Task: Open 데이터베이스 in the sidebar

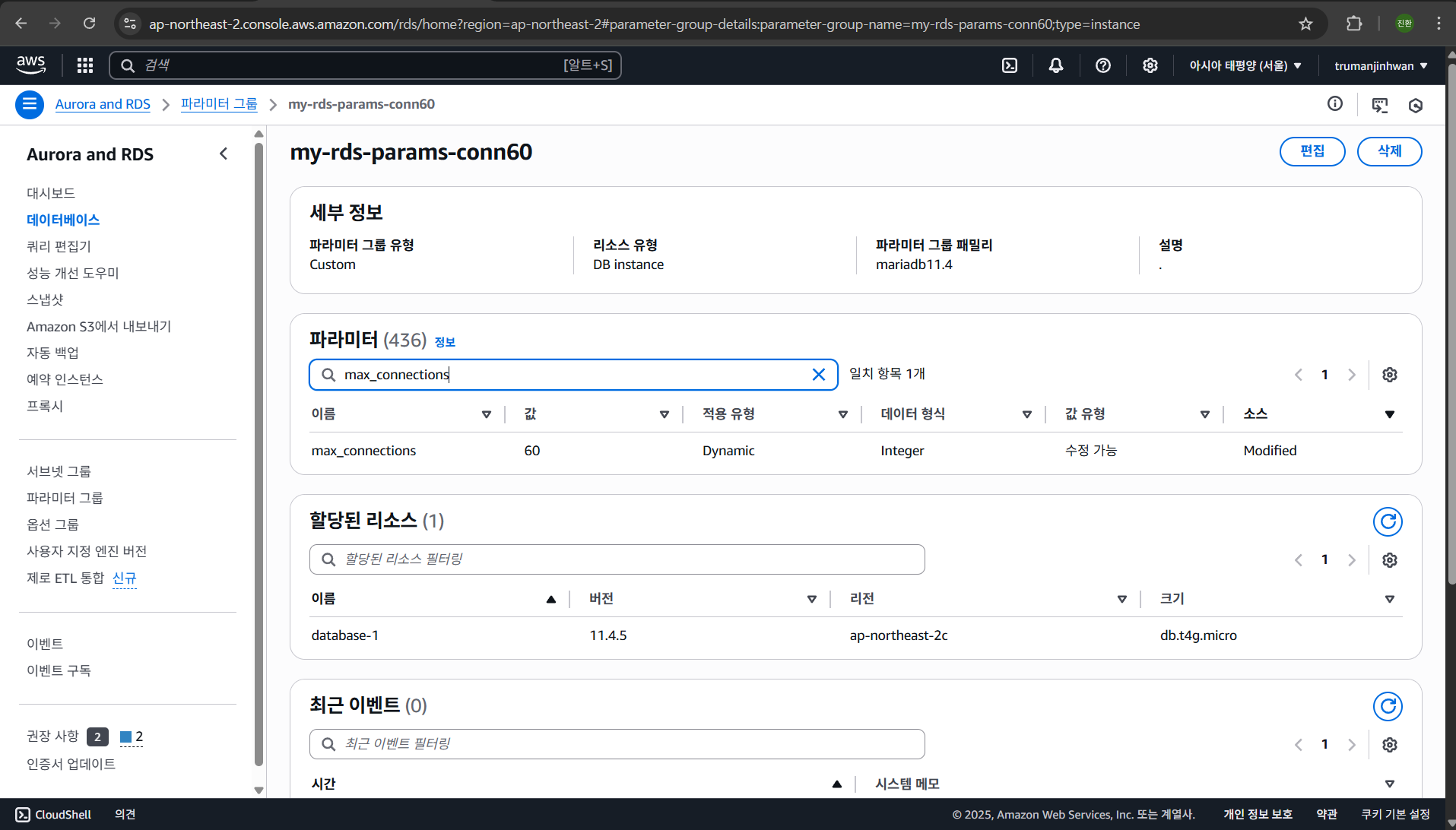Action: coord(63,220)
